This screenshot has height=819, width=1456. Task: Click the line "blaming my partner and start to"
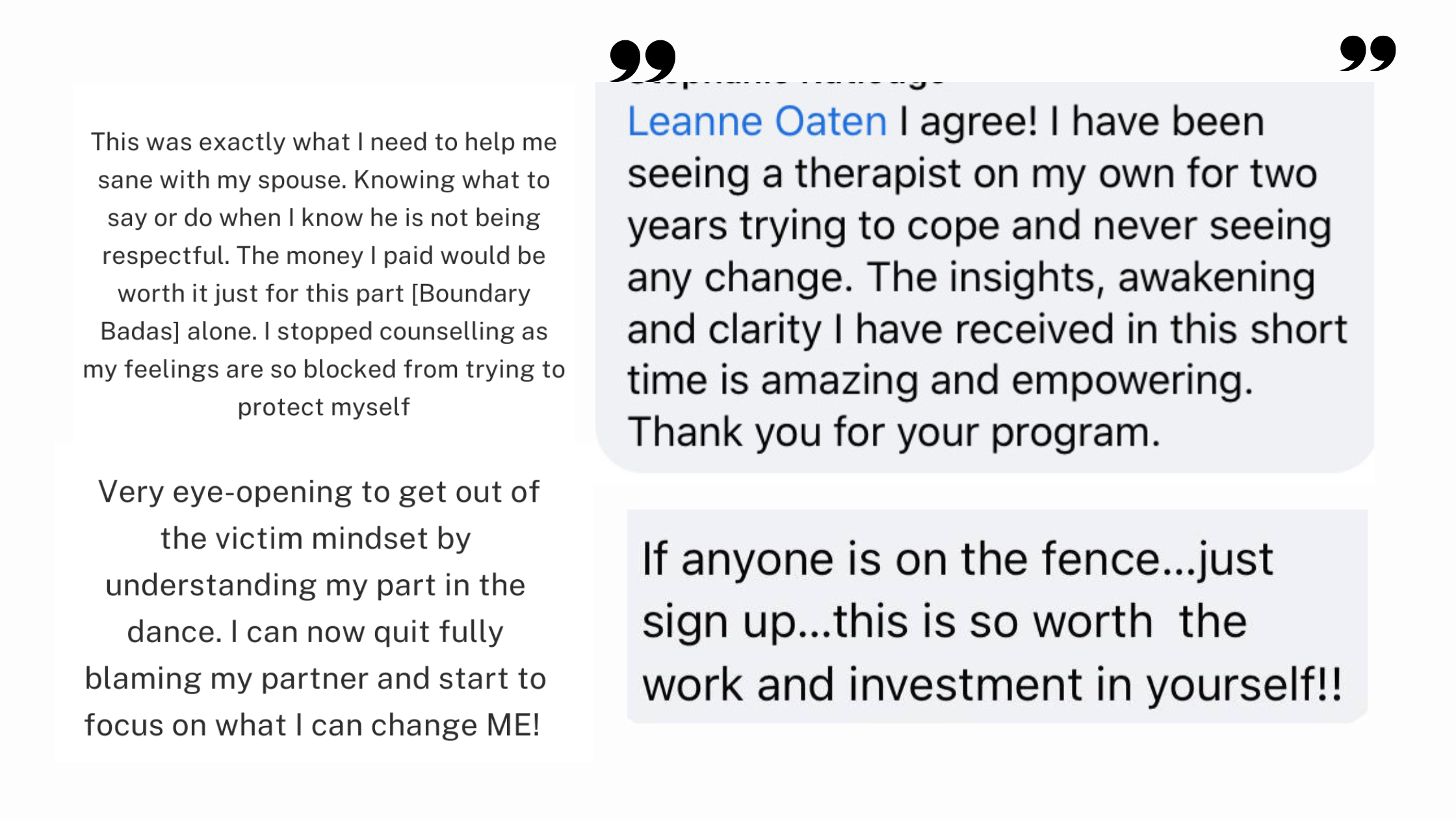point(315,679)
